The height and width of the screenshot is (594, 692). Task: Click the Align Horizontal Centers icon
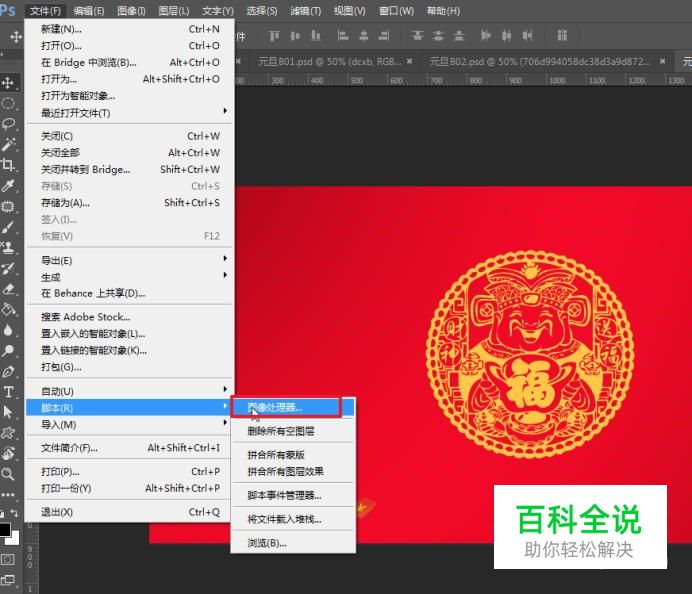click(364, 36)
